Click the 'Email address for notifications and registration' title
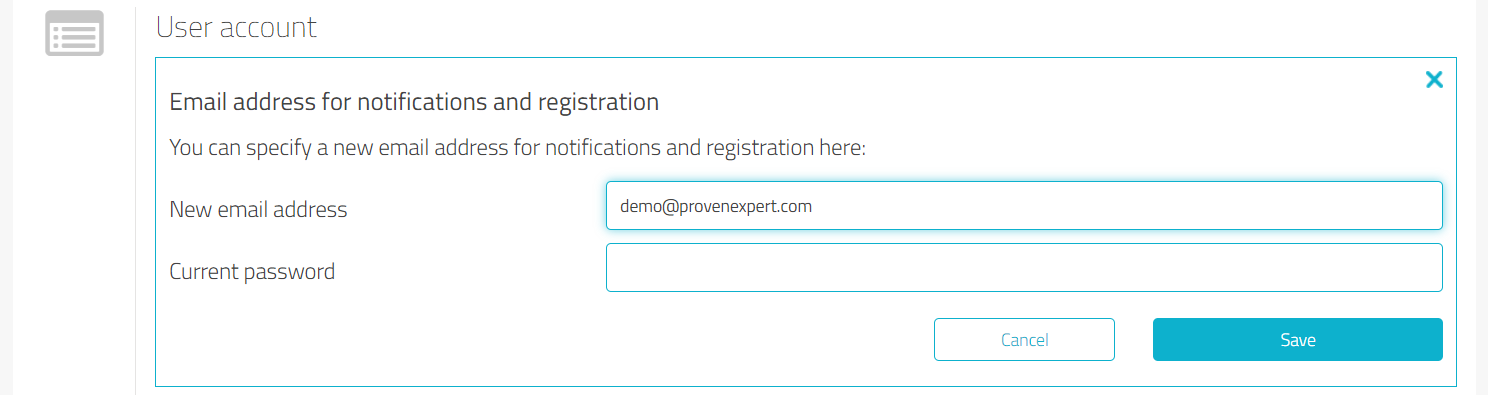 [414, 102]
